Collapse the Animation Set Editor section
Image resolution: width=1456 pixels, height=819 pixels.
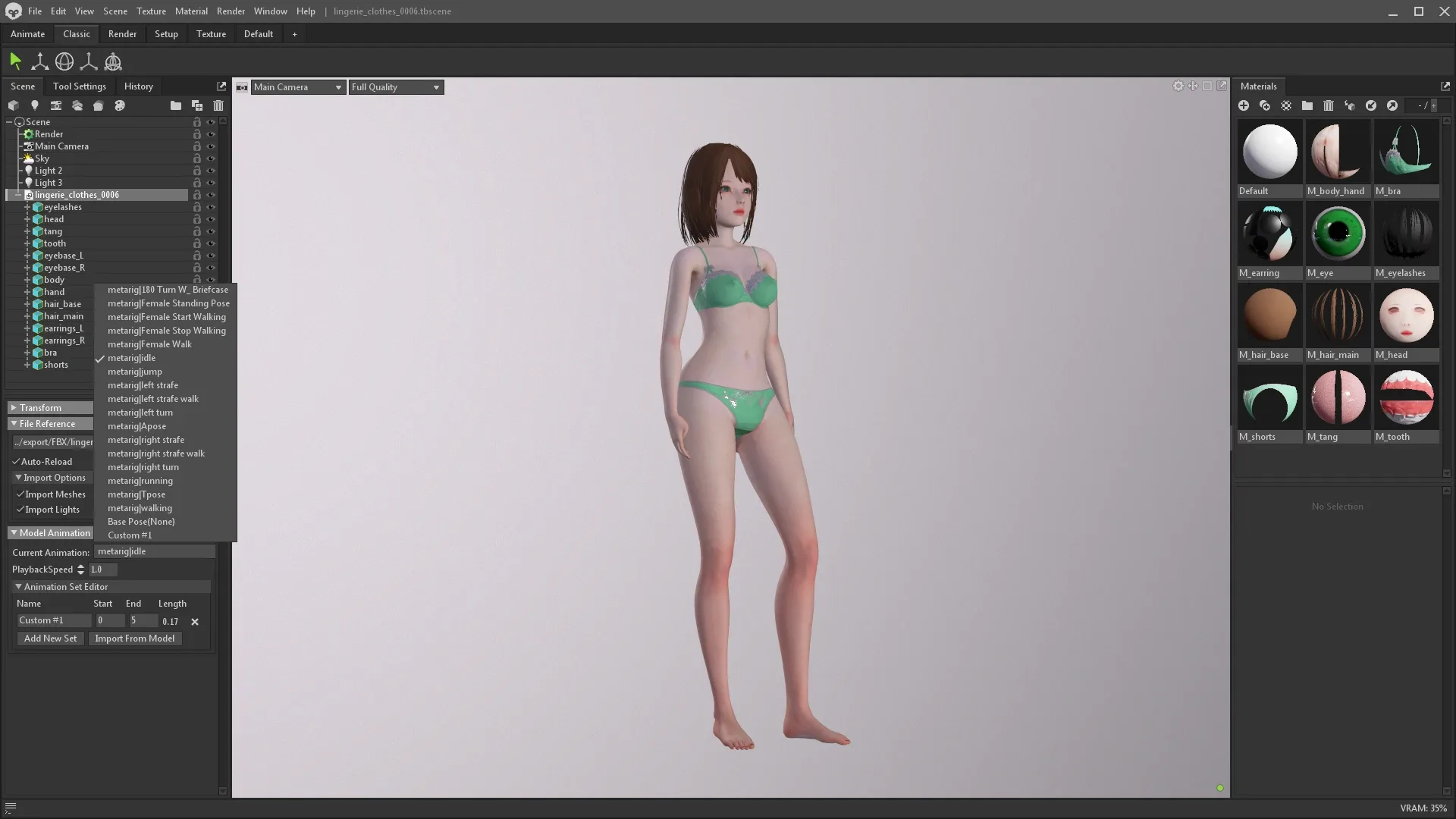(x=18, y=586)
